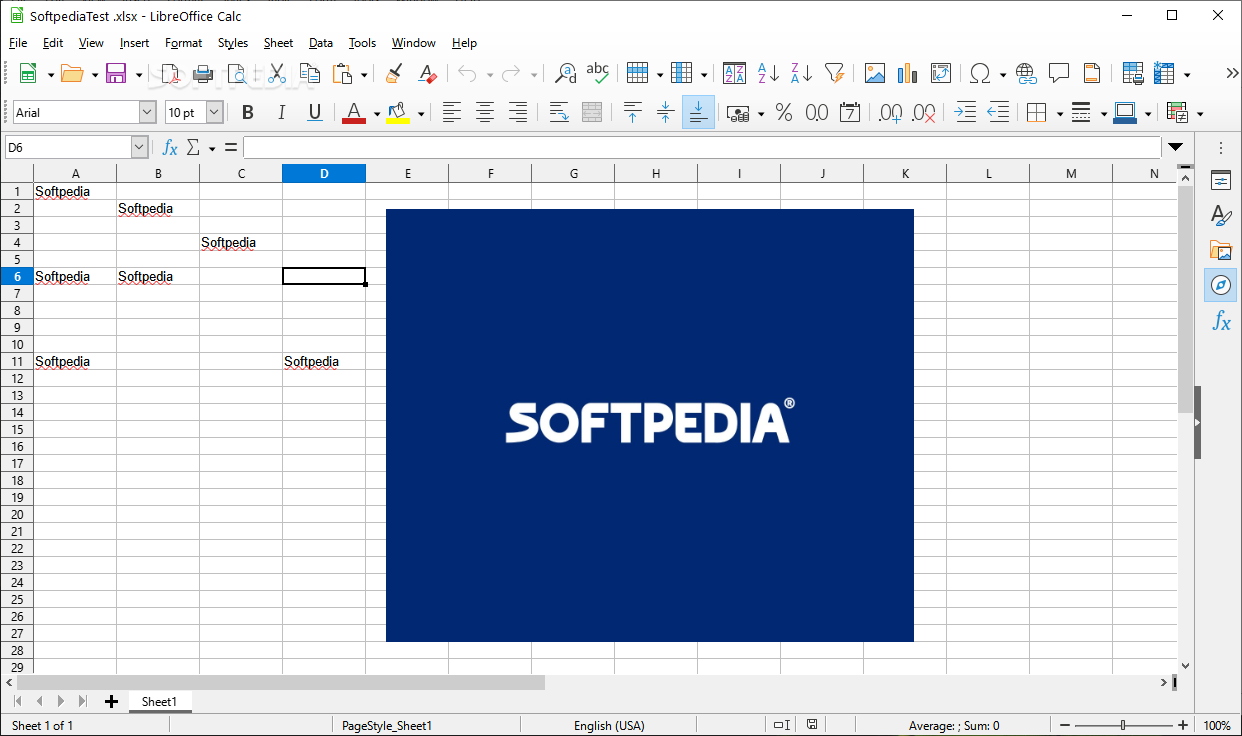1242x736 pixels.
Task: Open Find & Replace
Action: coord(566,73)
